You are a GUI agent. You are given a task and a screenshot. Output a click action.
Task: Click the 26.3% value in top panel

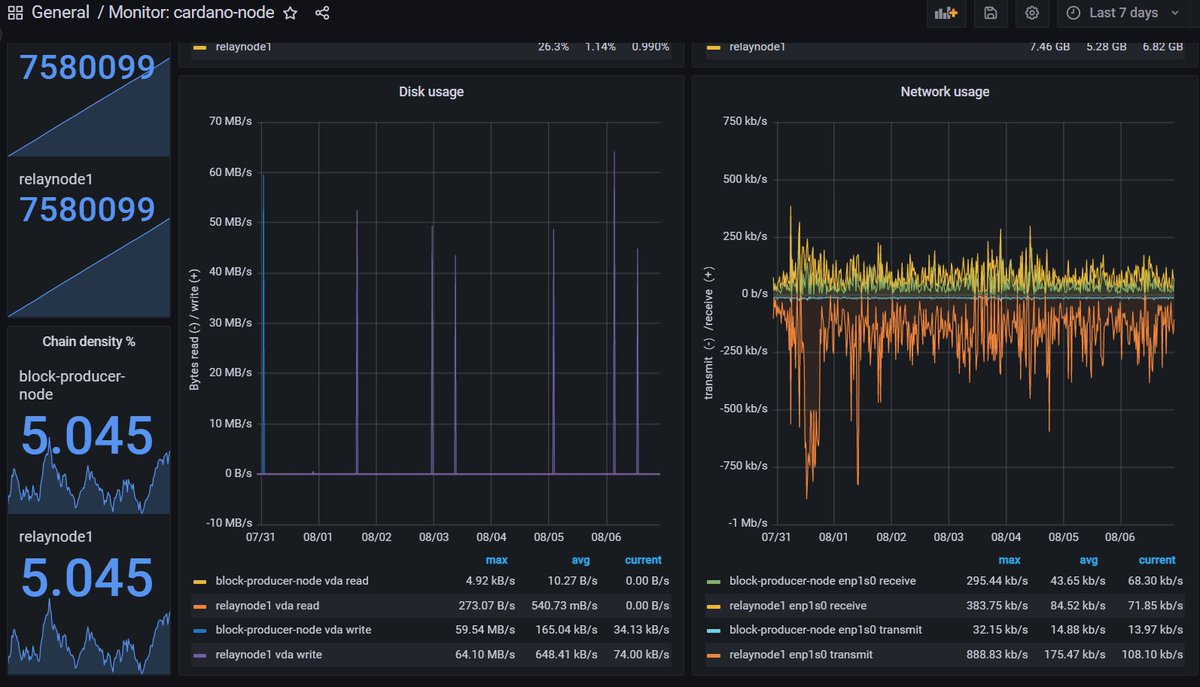tap(553, 46)
